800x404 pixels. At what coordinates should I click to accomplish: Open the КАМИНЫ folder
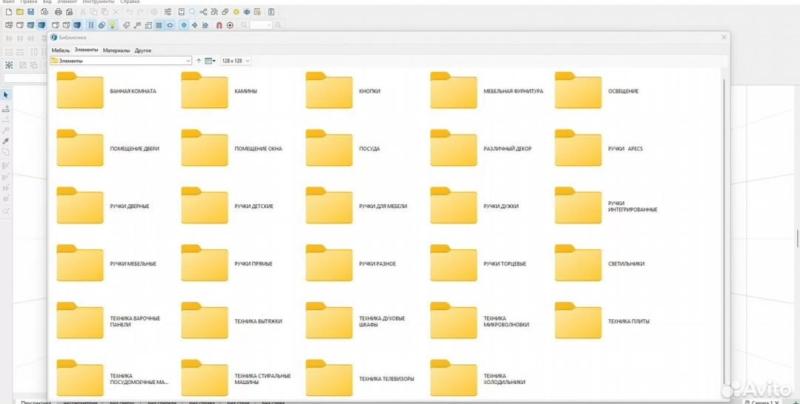205,91
